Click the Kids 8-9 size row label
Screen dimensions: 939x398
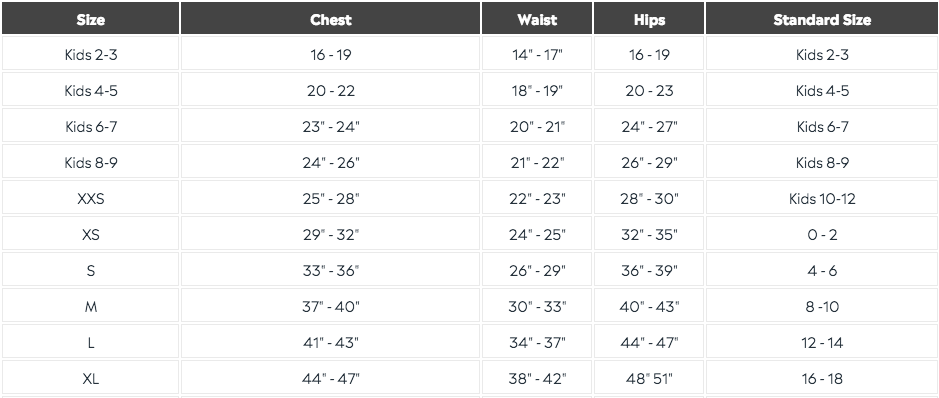pos(90,162)
